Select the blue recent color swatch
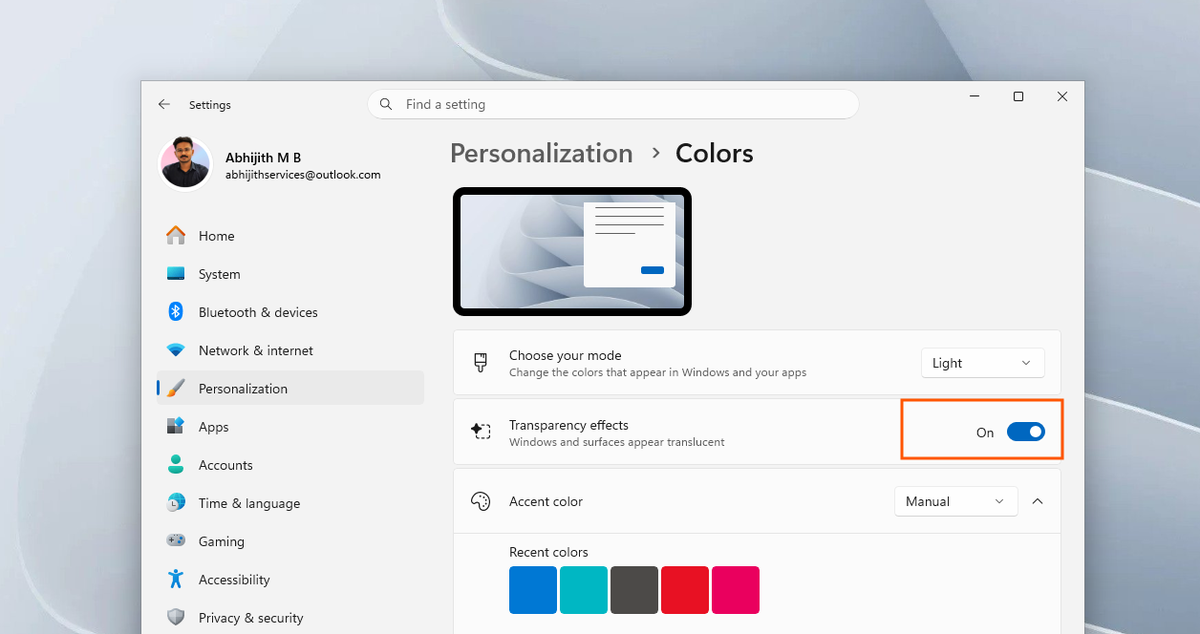The image size is (1200, 634). 533,590
